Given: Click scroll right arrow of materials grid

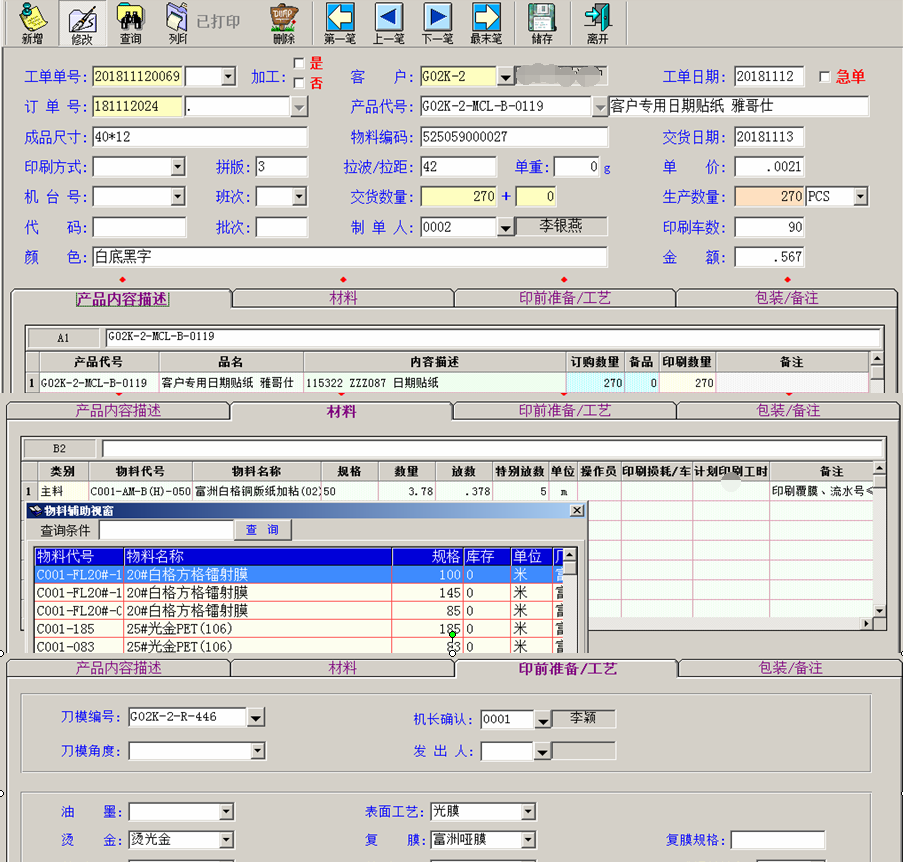Looking at the screenshot, I should [867, 624].
